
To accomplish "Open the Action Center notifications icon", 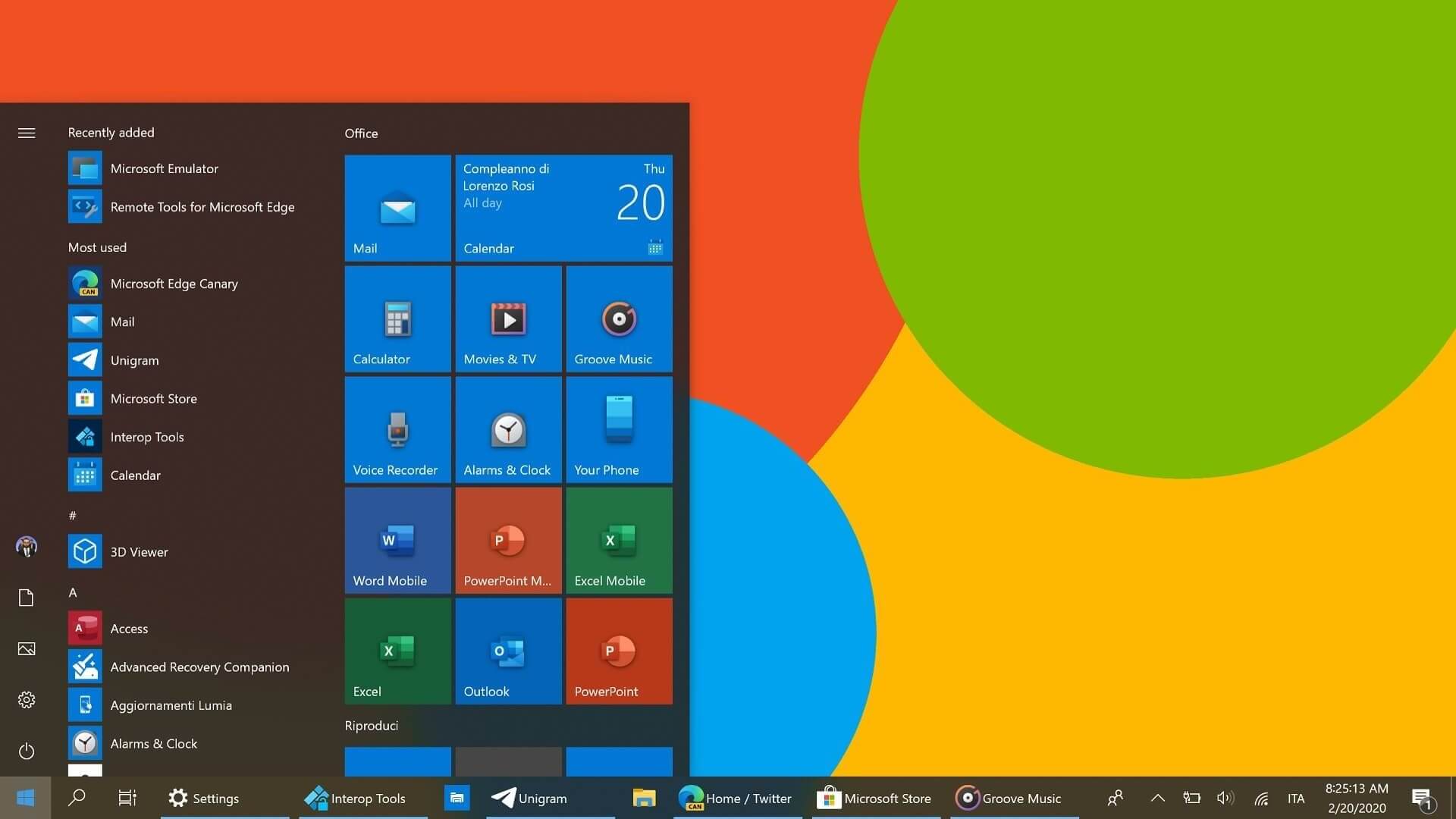I will pyautogui.click(x=1422, y=798).
